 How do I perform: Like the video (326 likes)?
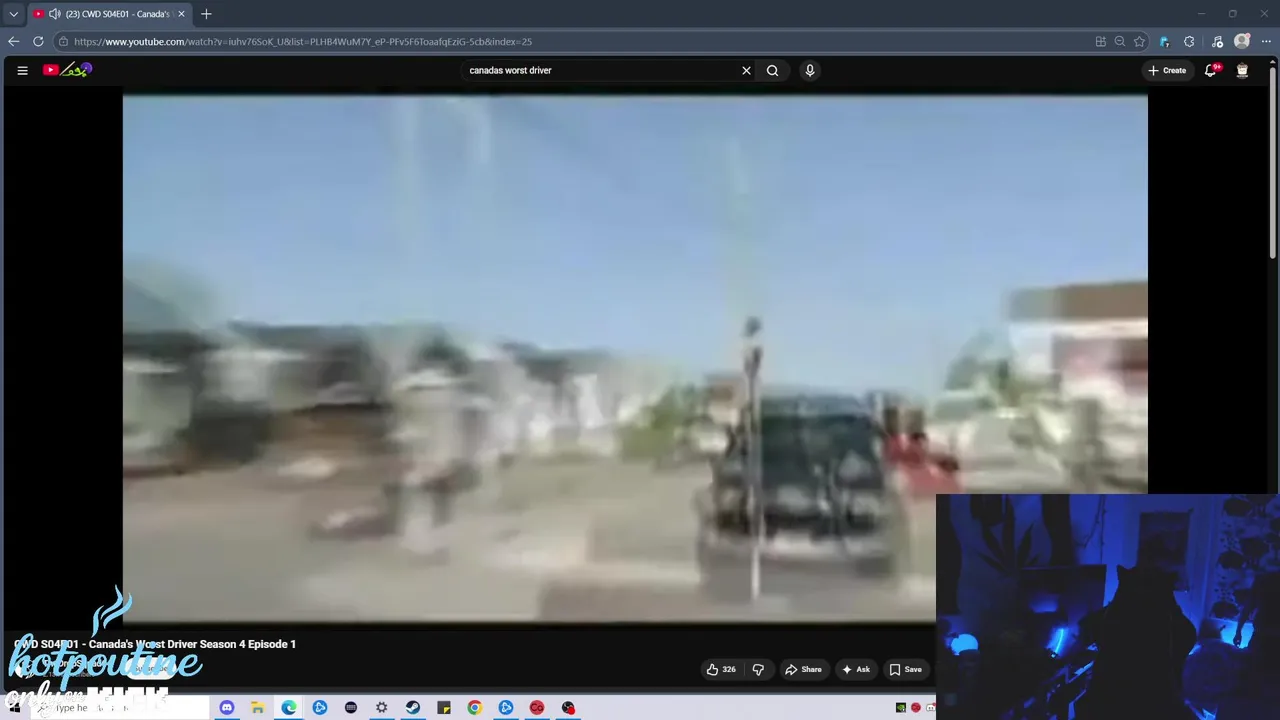click(x=721, y=669)
